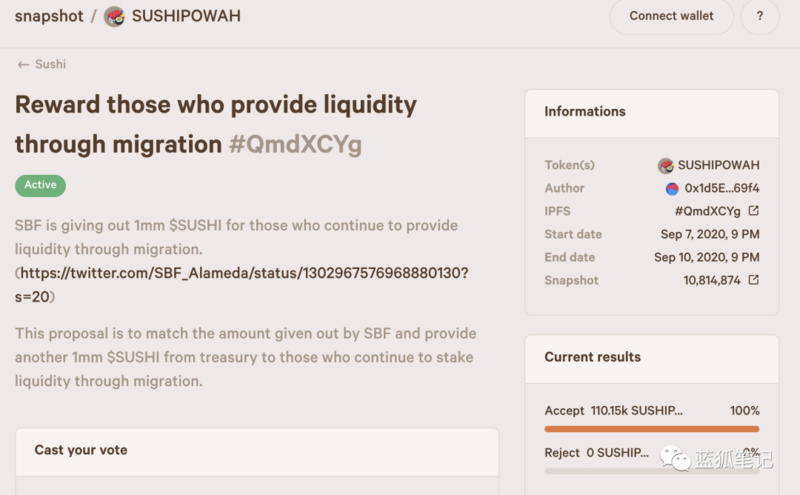Click snapshot block number 10,814,874
Image resolution: width=800 pixels, height=495 pixels.
(x=712, y=280)
